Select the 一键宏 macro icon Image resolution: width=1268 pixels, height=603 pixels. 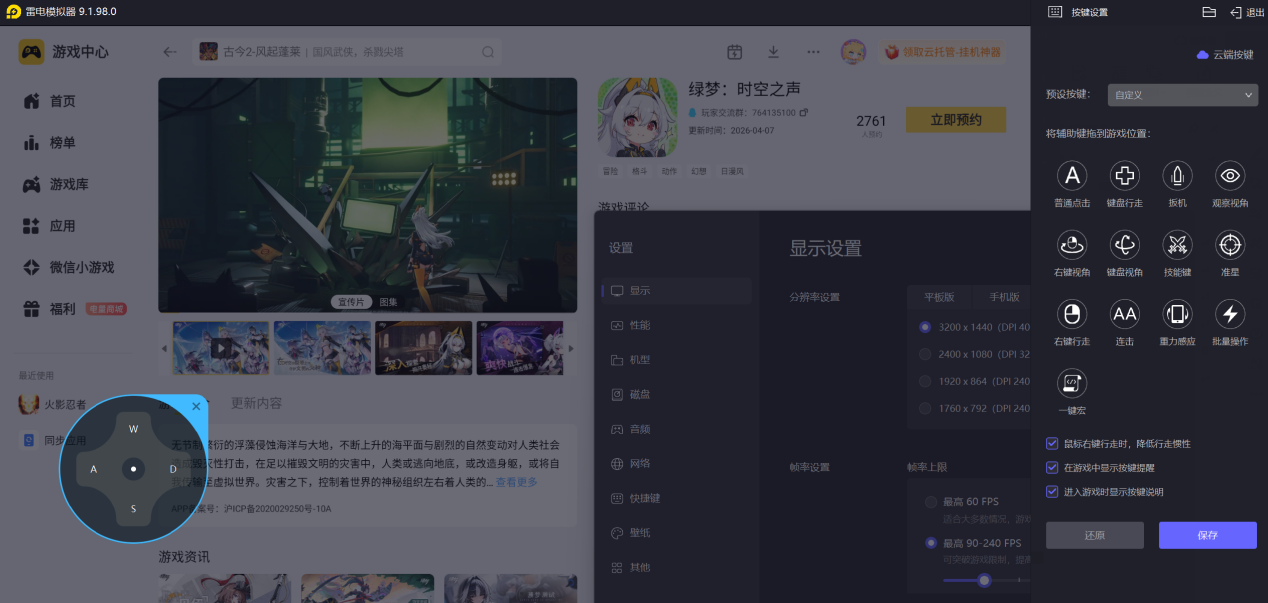point(1072,383)
